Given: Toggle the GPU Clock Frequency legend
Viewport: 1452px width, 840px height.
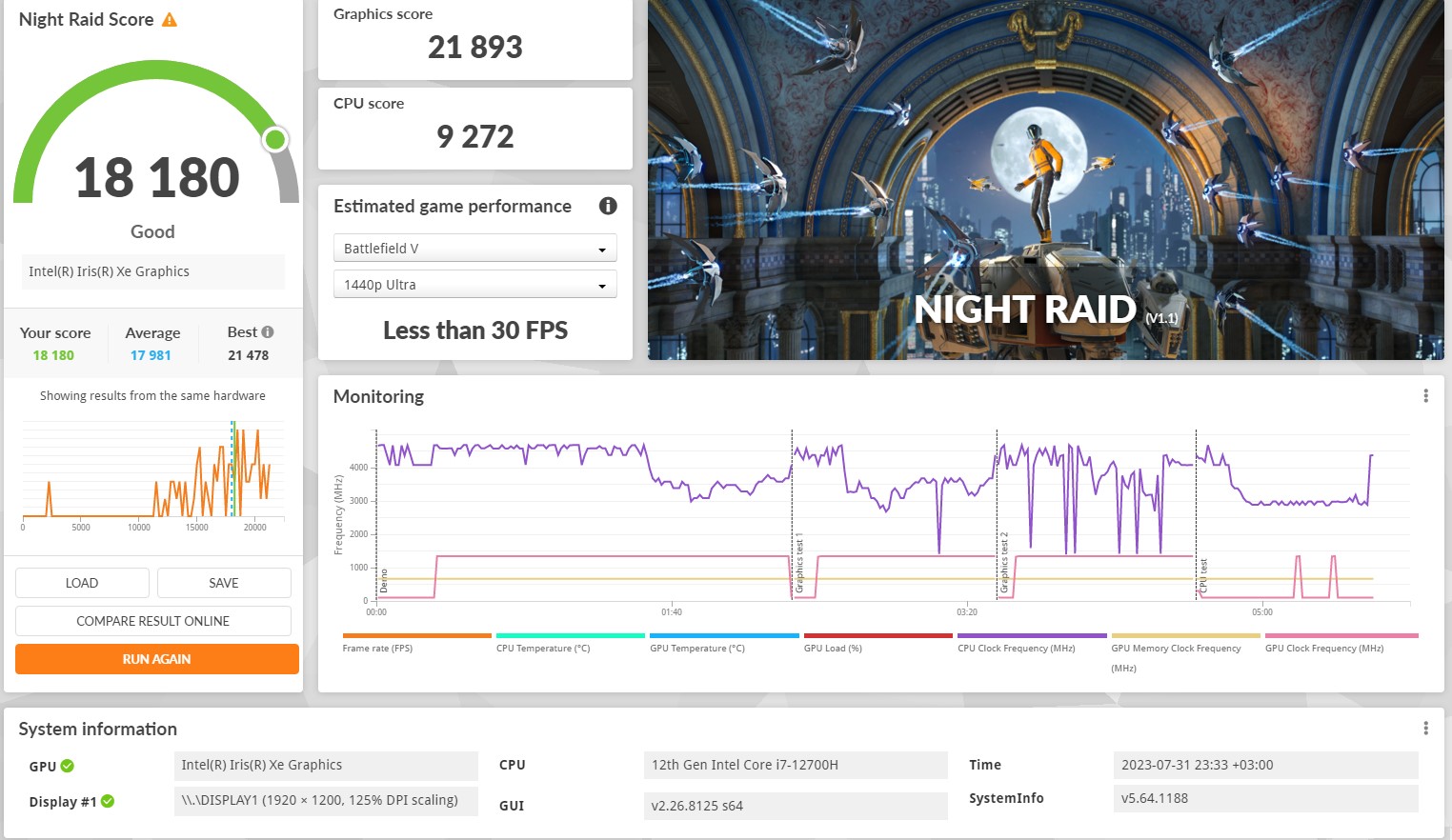Looking at the screenshot, I should (x=1341, y=643).
